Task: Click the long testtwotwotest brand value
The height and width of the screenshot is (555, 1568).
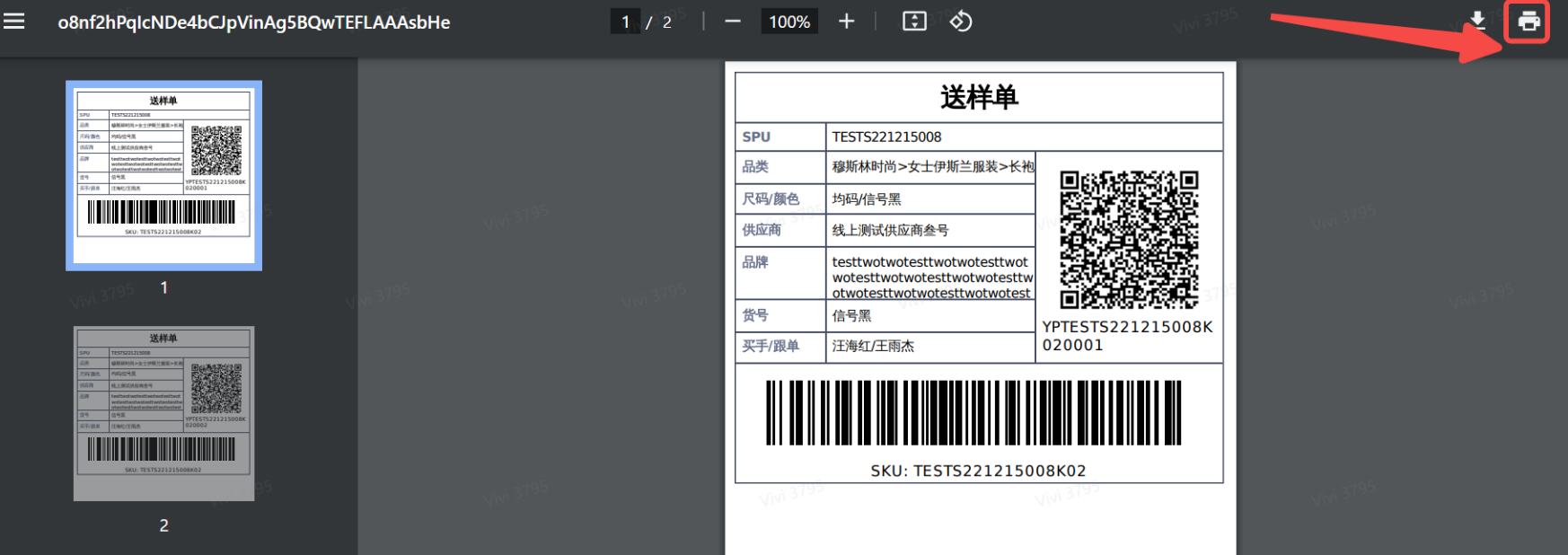Action: [932, 277]
